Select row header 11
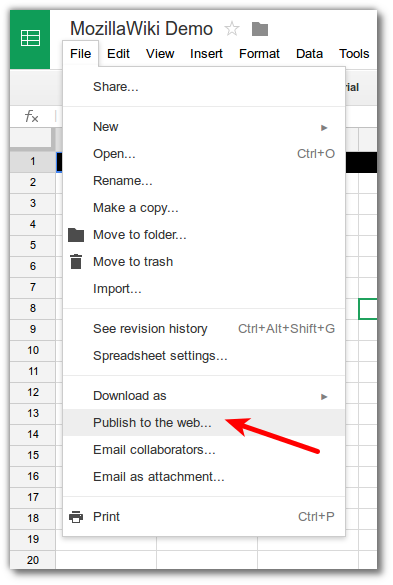The image size is (393, 585). tap(33, 372)
